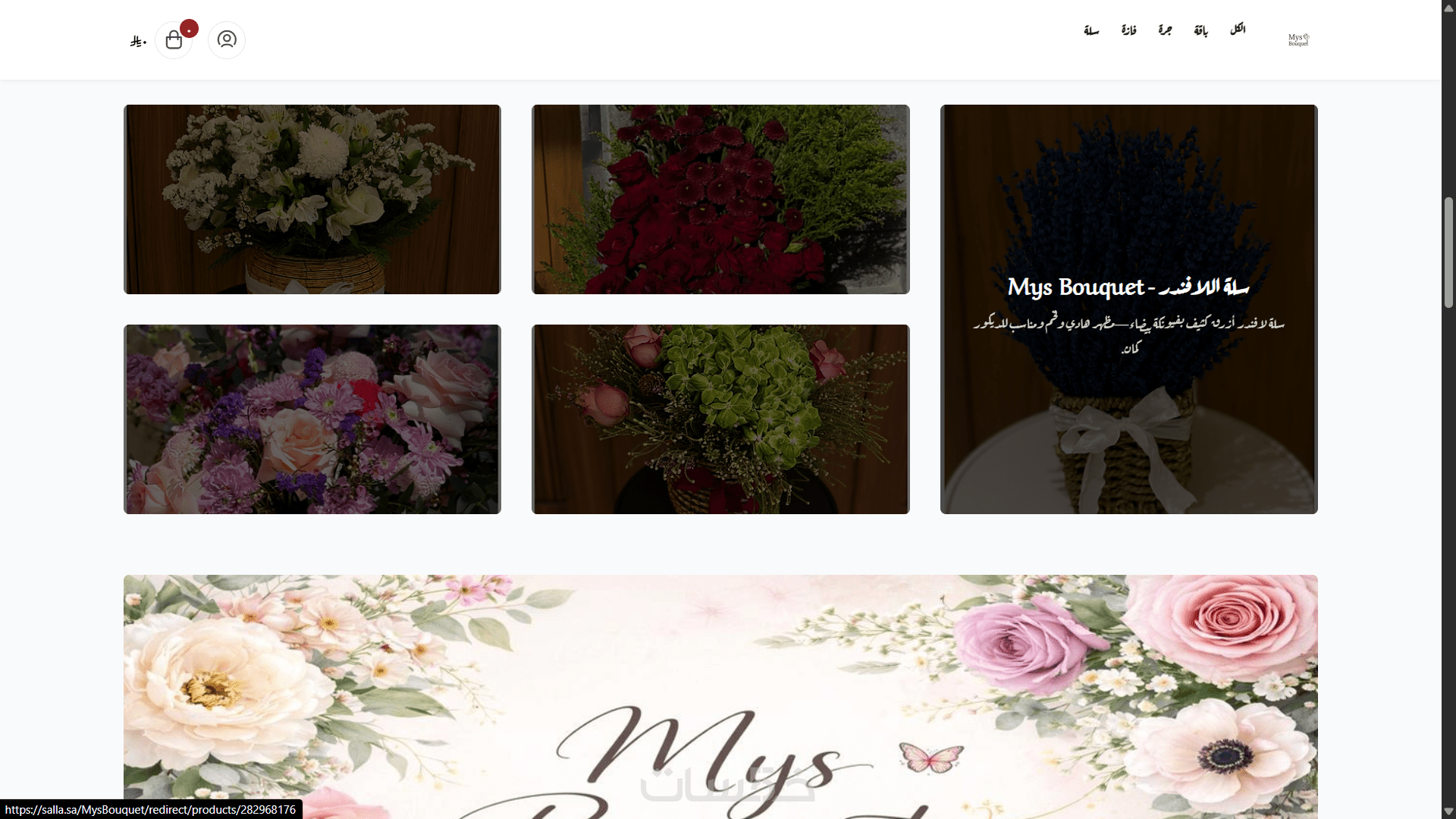Open the سلة category
This screenshot has height=819, width=1456.
coord(1091,30)
